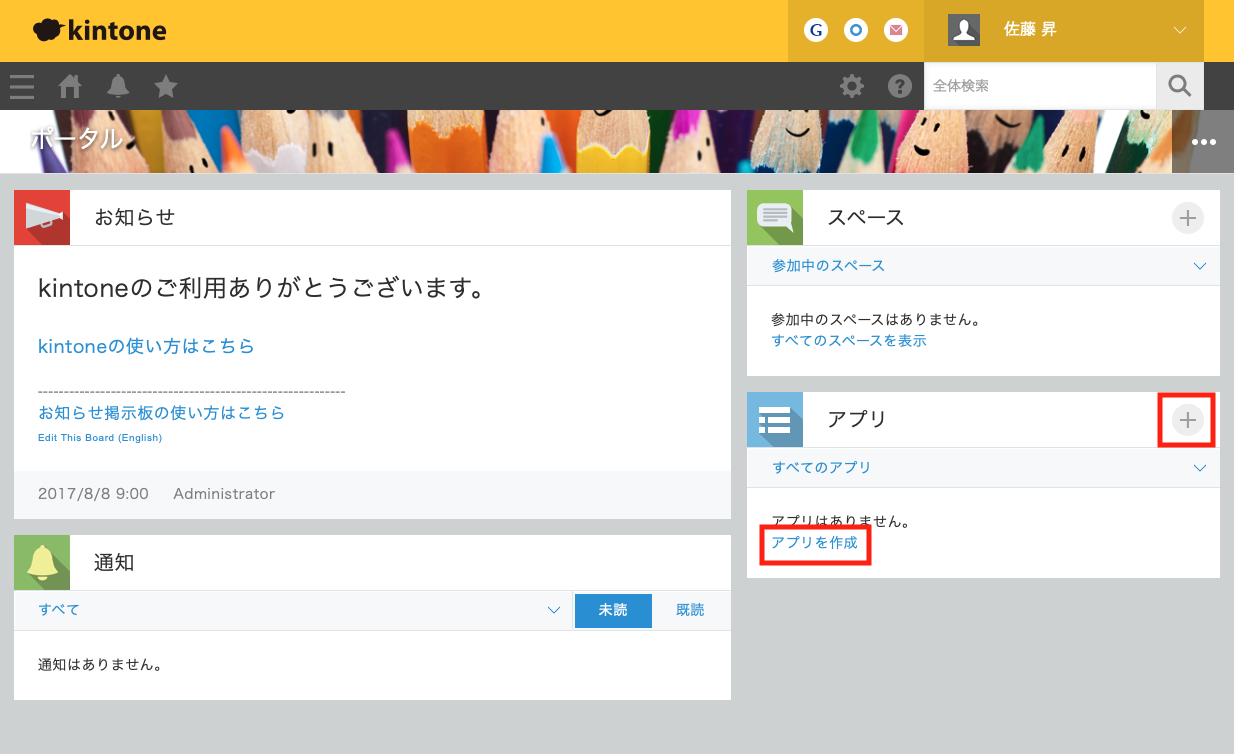This screenshot has height=754, width=1234.
Task: Create an app with plus button
Action: [x=1187, y=420]
